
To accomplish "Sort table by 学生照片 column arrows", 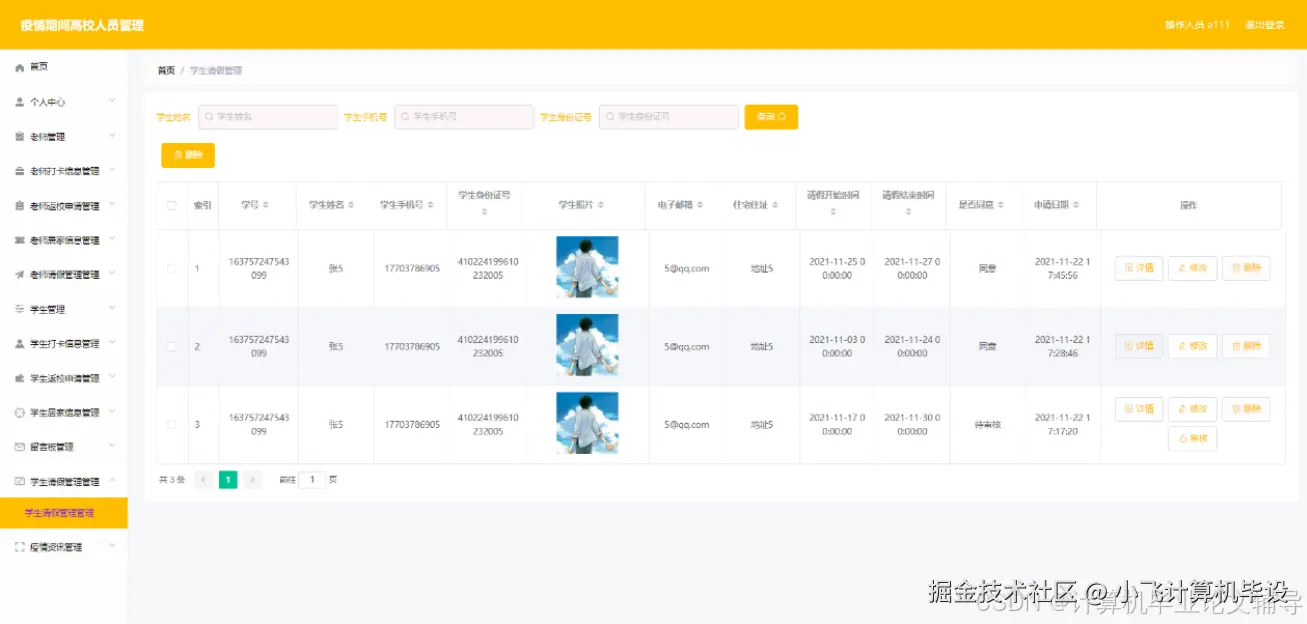I will [x=601, y=205].
